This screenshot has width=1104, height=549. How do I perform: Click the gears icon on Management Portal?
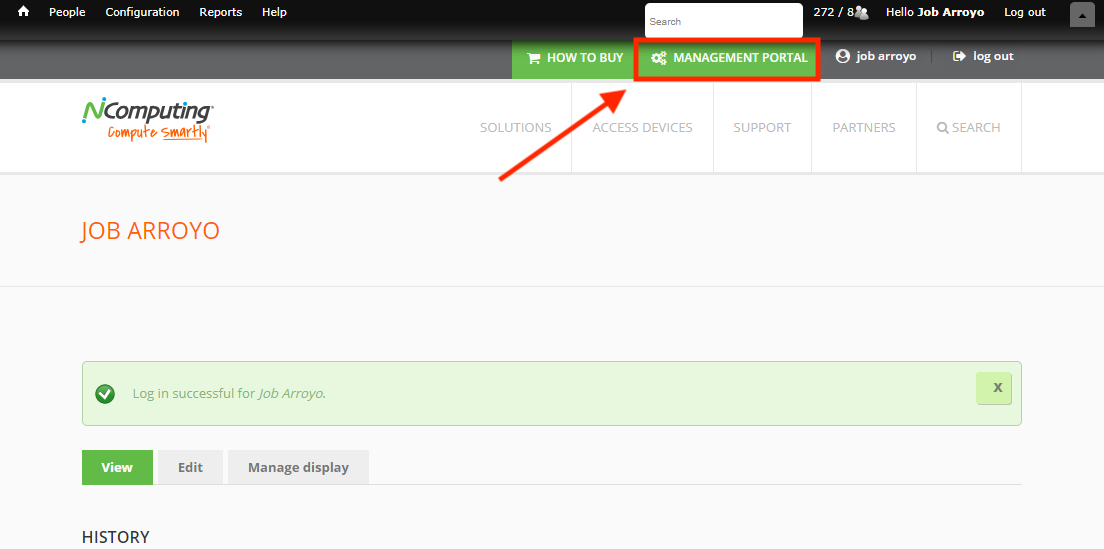pyautogui.click(x=658, y=58)
